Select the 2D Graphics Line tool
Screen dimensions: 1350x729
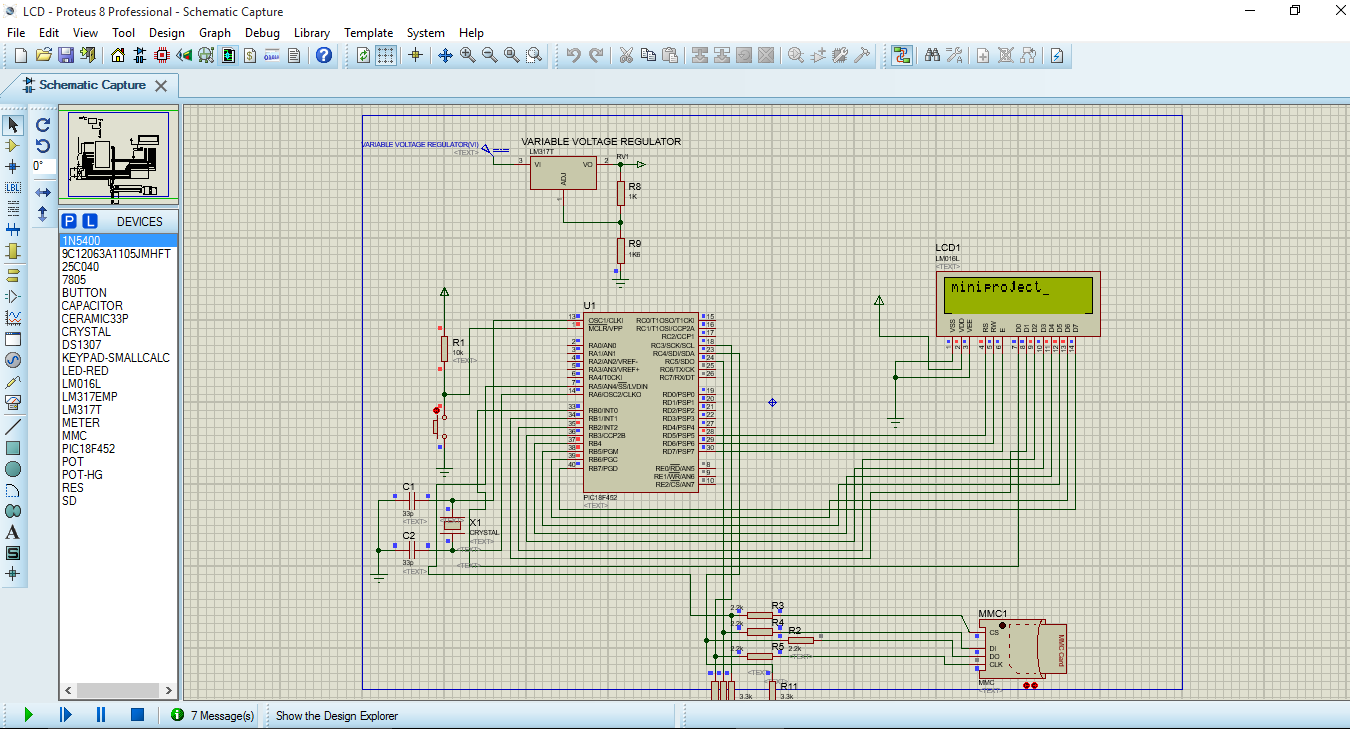[x=13, y=427]
